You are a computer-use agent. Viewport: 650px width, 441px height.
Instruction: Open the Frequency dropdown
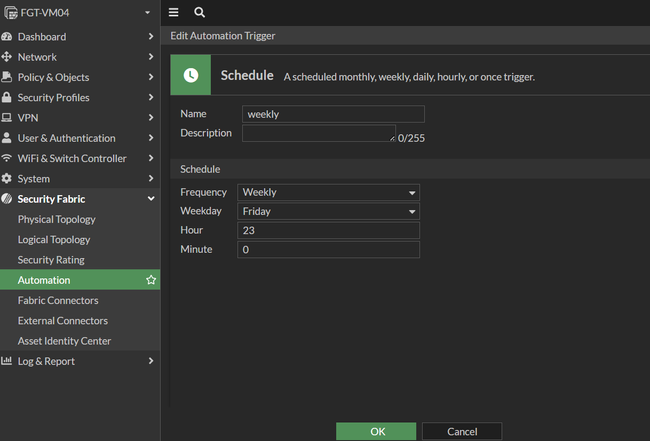(x=328, y=192)
